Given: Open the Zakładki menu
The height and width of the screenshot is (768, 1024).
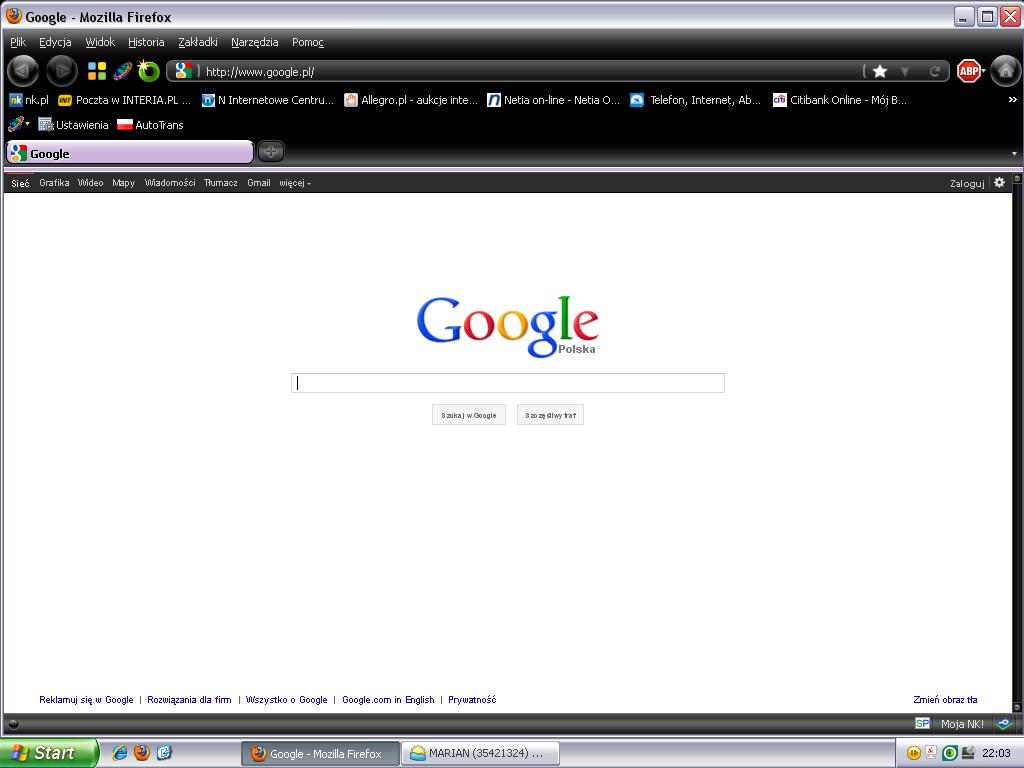Looking at the screenshot, I should (x=198, y=42).
